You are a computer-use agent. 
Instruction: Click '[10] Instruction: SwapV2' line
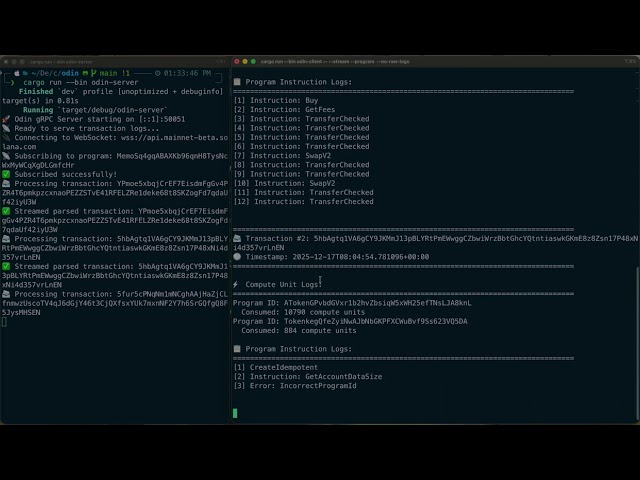click(x=284, y=183)
